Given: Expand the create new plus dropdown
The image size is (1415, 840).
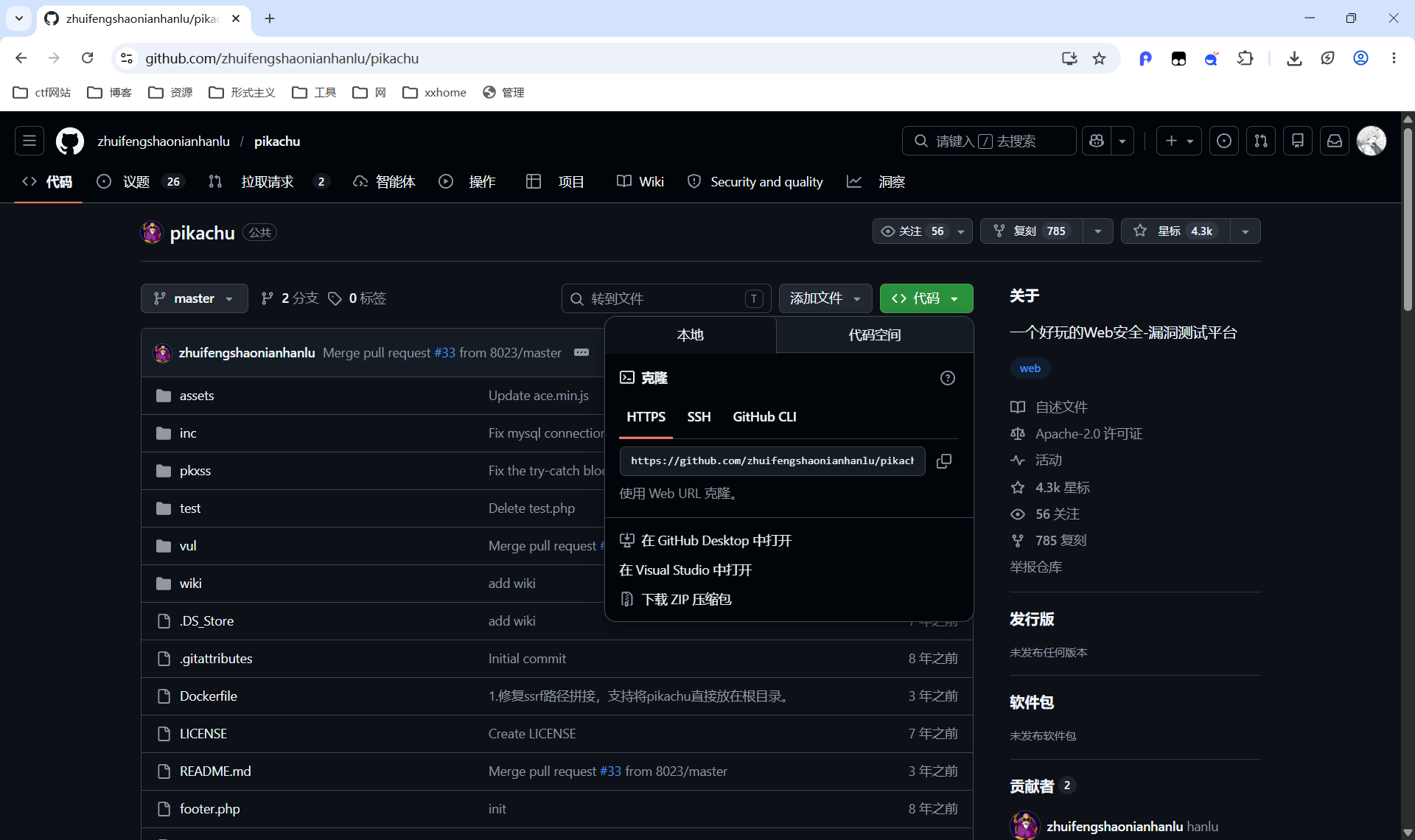Looking at the screenshot, I should [x=1179, y=141].
